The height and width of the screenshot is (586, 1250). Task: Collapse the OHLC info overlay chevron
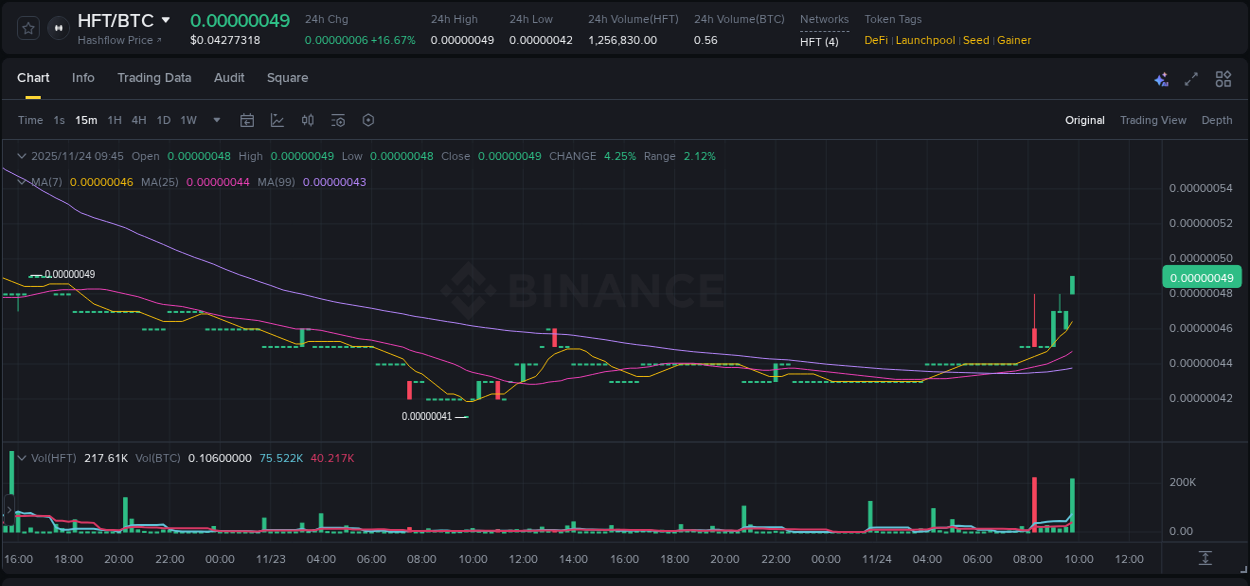point(20,156)
